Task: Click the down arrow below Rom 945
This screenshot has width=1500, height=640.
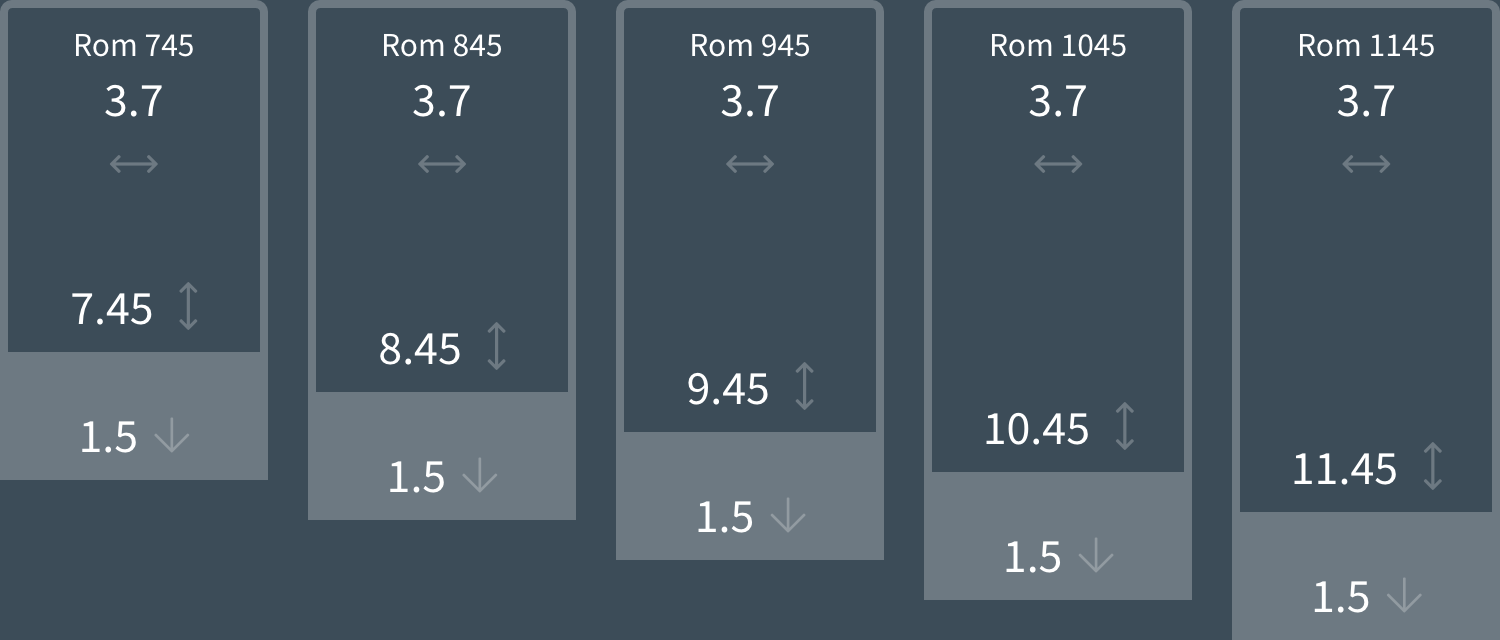Action: (788, 516)
